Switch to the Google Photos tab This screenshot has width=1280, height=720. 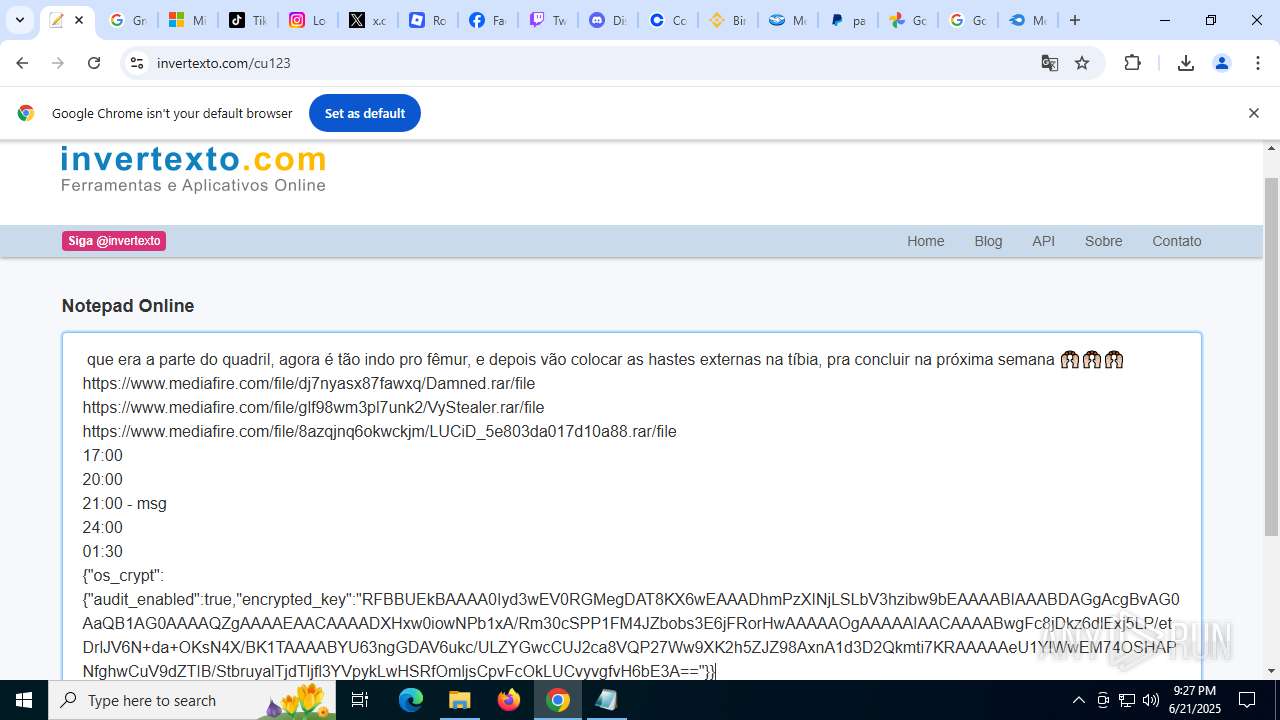907,20
